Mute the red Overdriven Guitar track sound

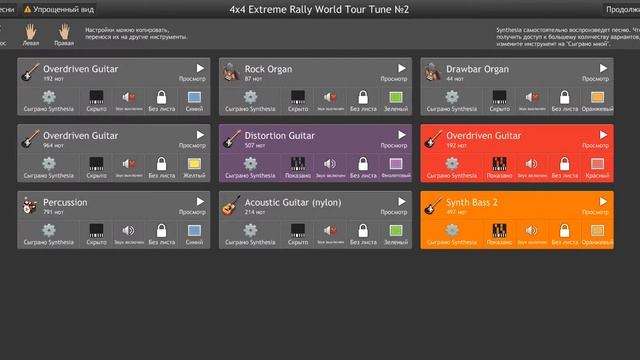532,164
